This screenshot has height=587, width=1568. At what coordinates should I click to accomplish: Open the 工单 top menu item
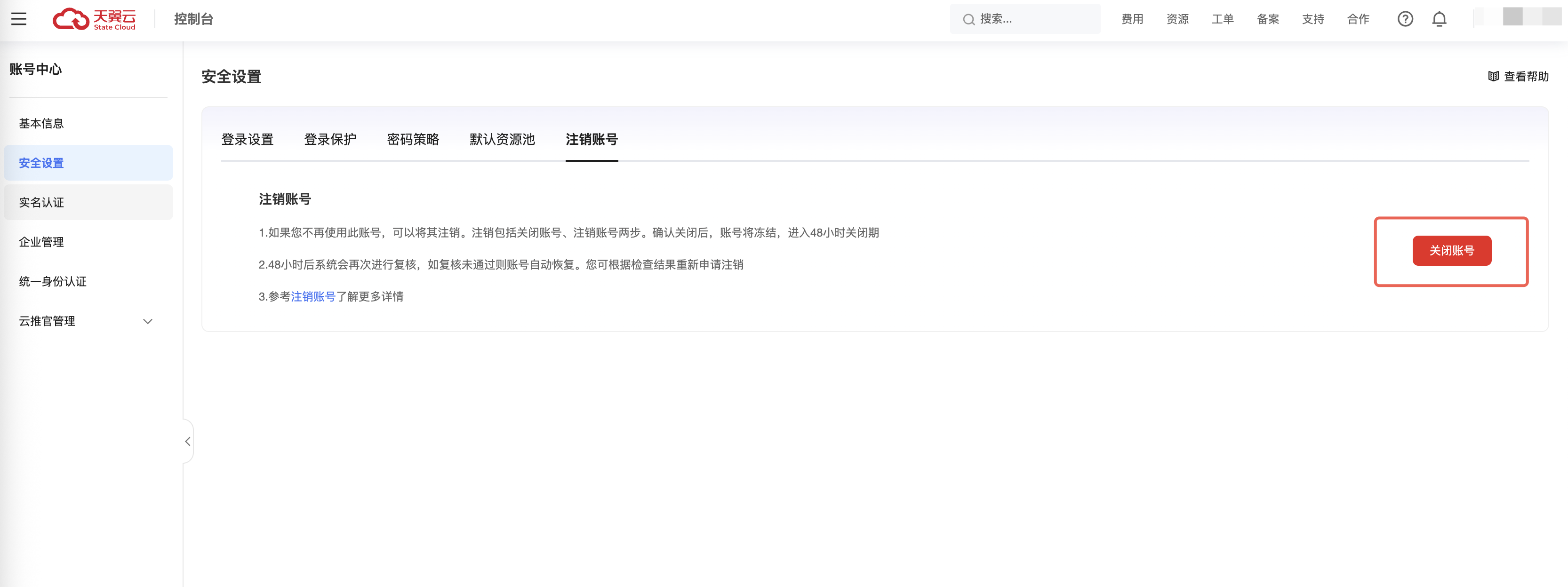coord(1222,19)
